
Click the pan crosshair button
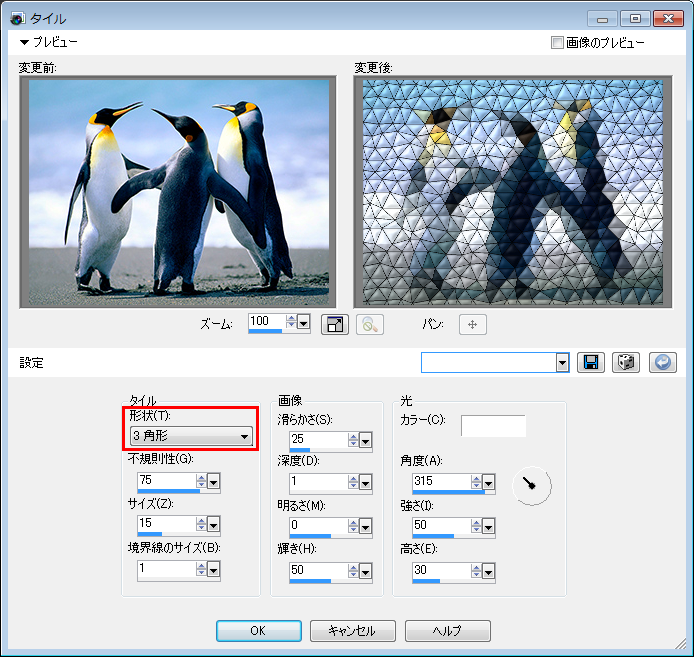[x=473, y=325]
